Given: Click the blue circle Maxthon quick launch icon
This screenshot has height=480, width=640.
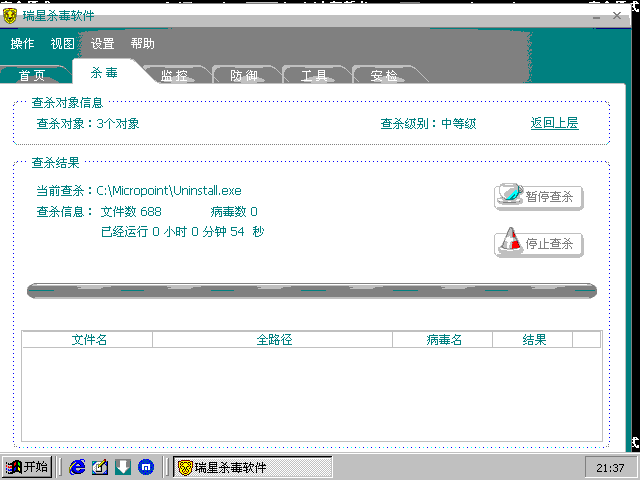Looking at the screenshot, I should click(146, 467).
